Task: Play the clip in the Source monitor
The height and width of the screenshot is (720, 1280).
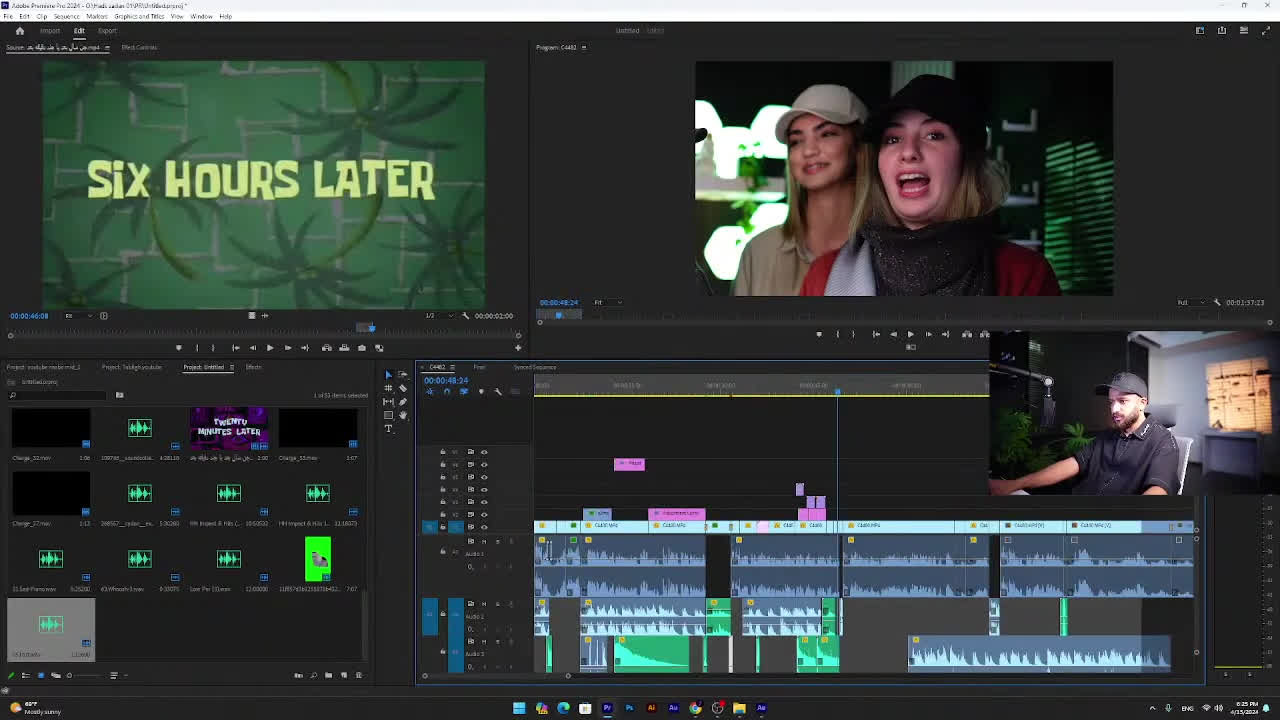Action: pyautogui.click(x=269, y=348)
